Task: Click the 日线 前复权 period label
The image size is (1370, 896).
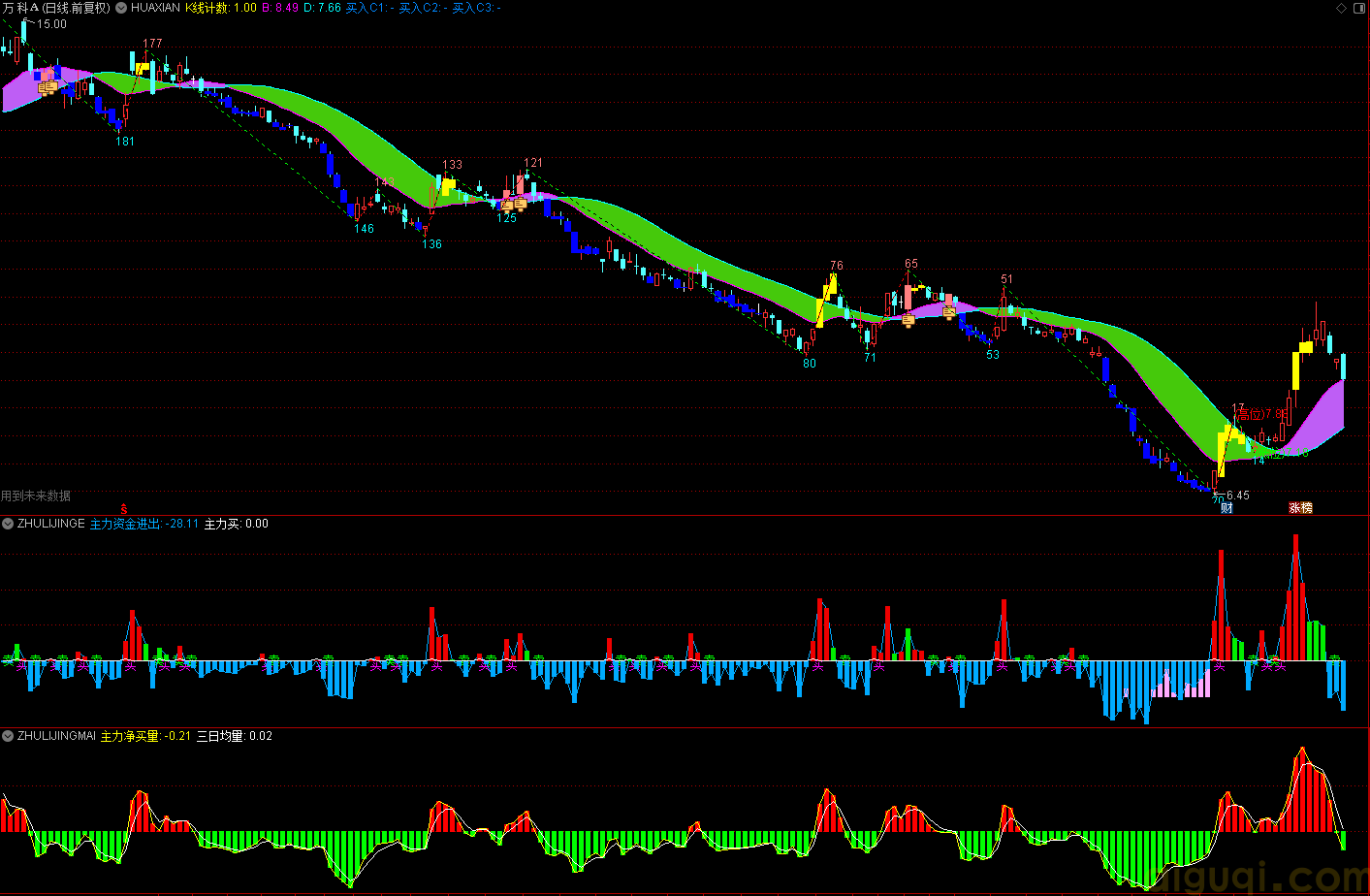Action: (77, 8)
